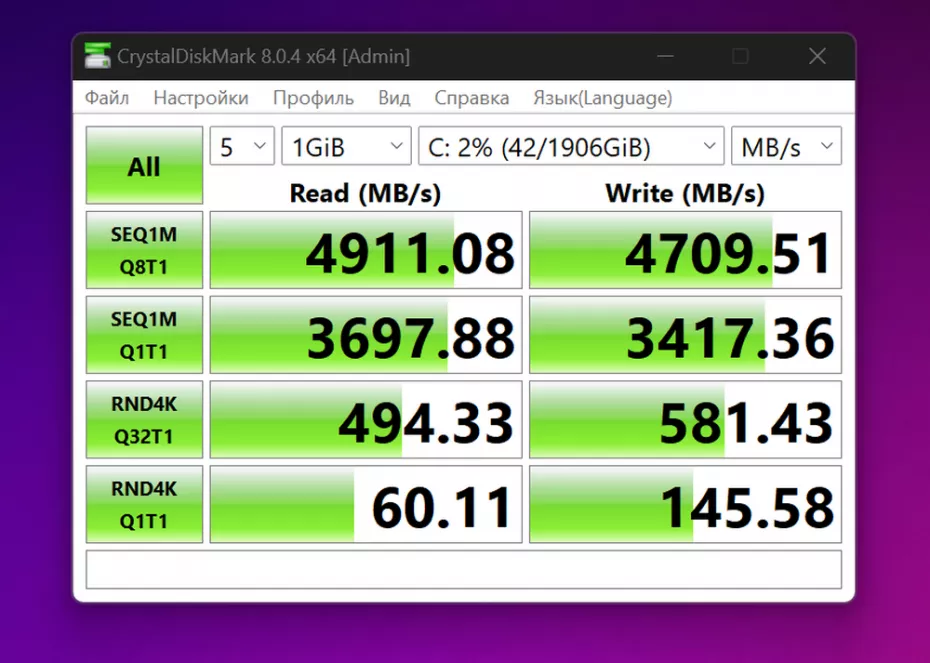930x663 pixels.
Task: Start the SEQ1M Q8T1 test
Action: click(x=144, y=250)
